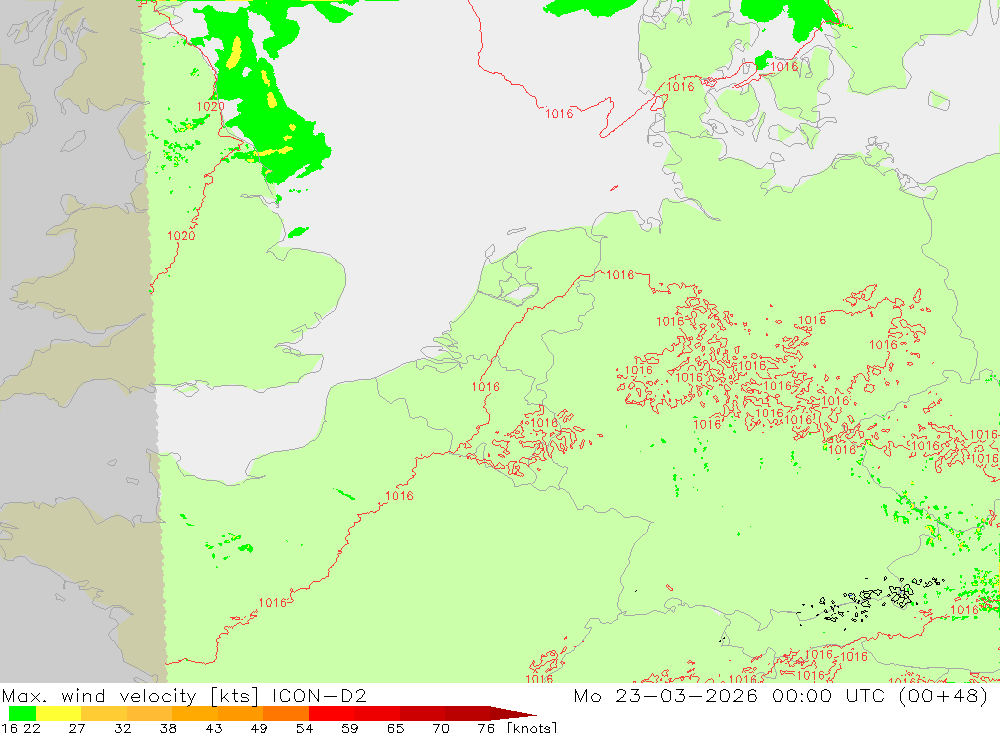Pick the orange 43–49 knots legend swatch

240,713
